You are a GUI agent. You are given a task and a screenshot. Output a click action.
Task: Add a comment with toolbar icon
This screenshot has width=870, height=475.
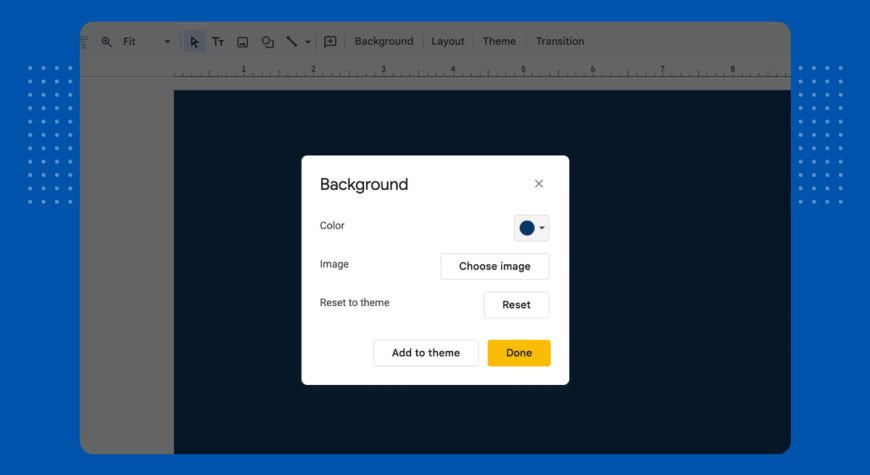point(330,42)
